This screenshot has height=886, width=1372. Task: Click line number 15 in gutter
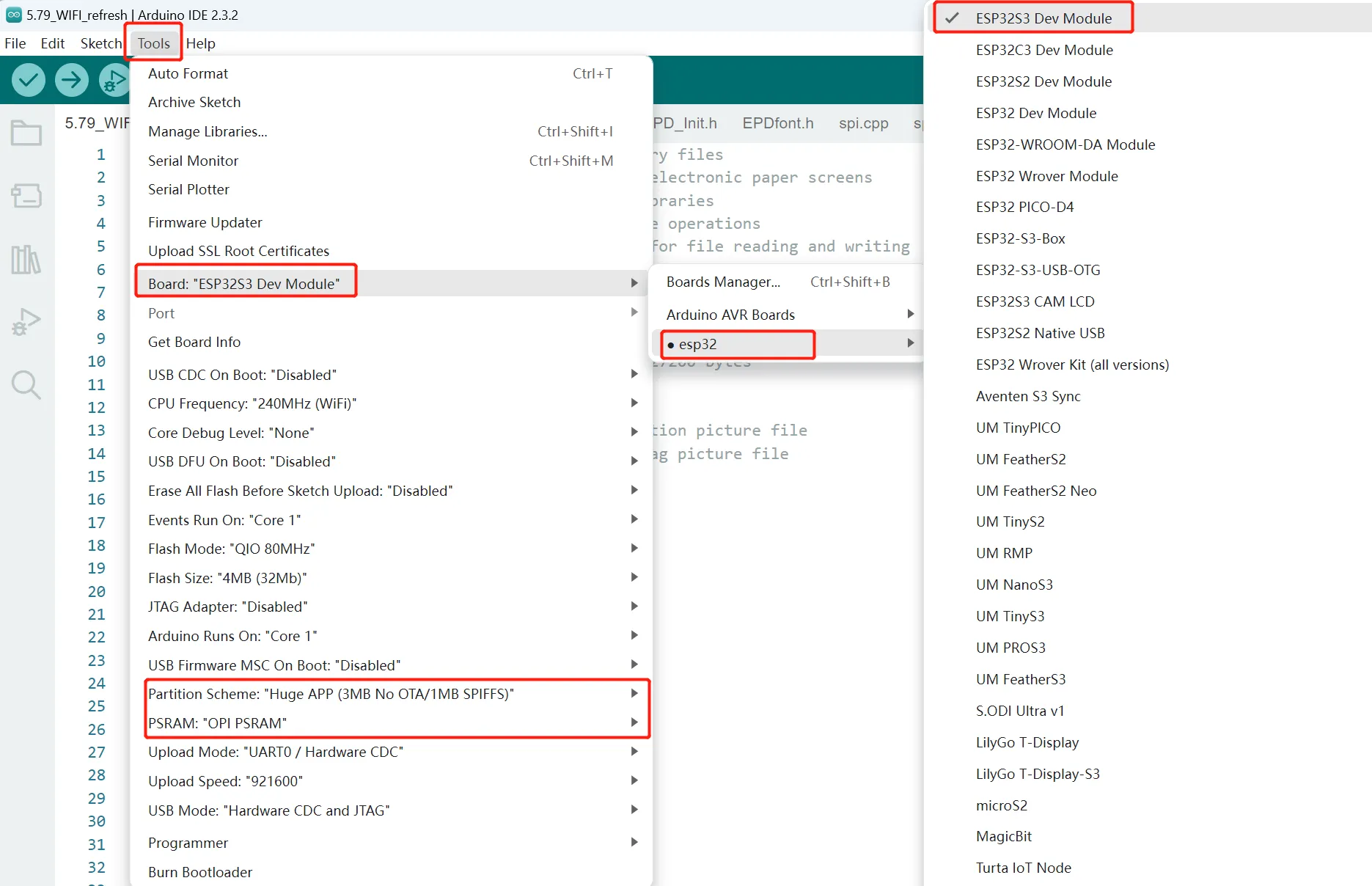(97, 476)
